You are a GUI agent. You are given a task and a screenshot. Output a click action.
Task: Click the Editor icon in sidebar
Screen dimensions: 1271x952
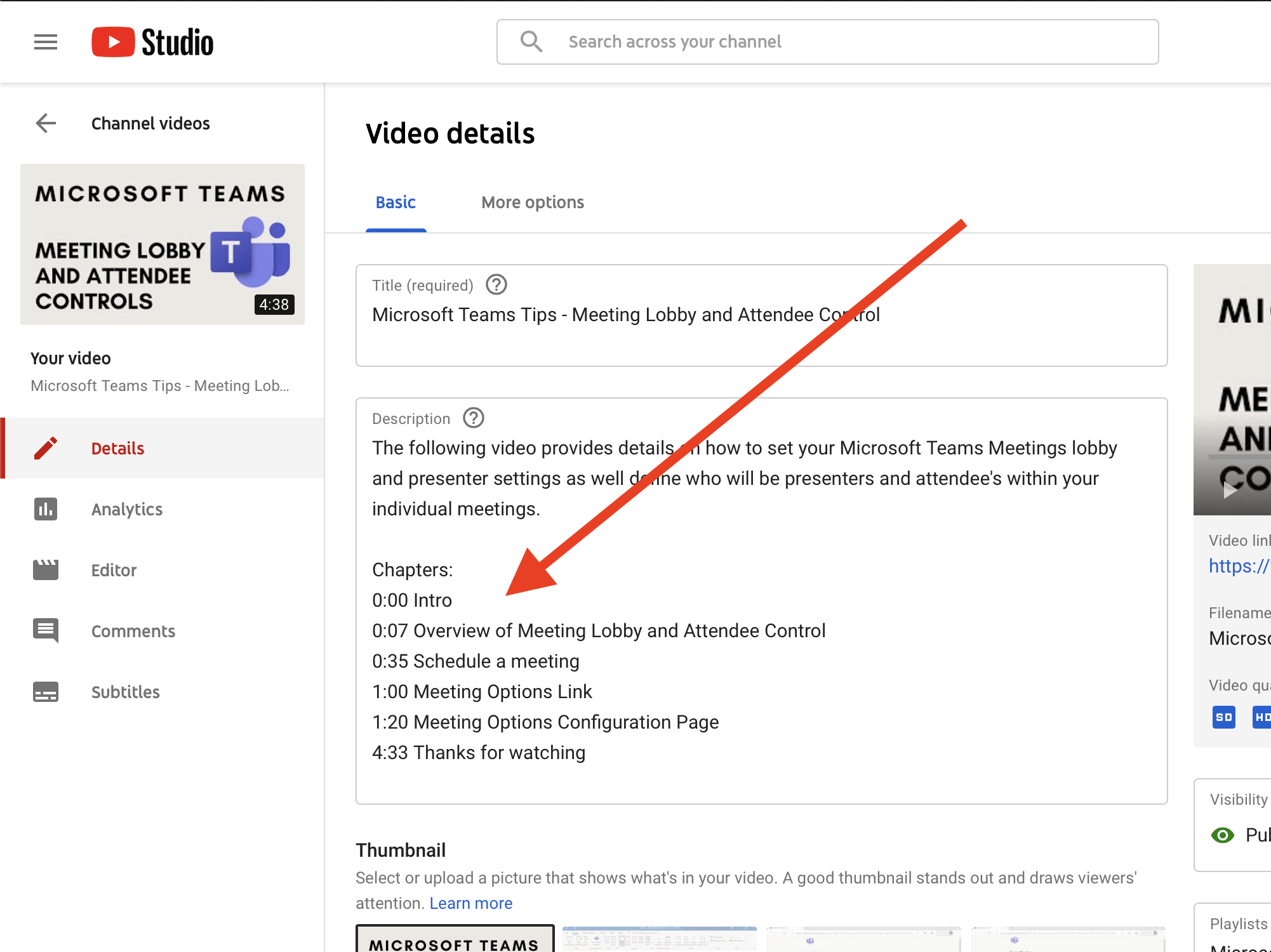point(45,569)
